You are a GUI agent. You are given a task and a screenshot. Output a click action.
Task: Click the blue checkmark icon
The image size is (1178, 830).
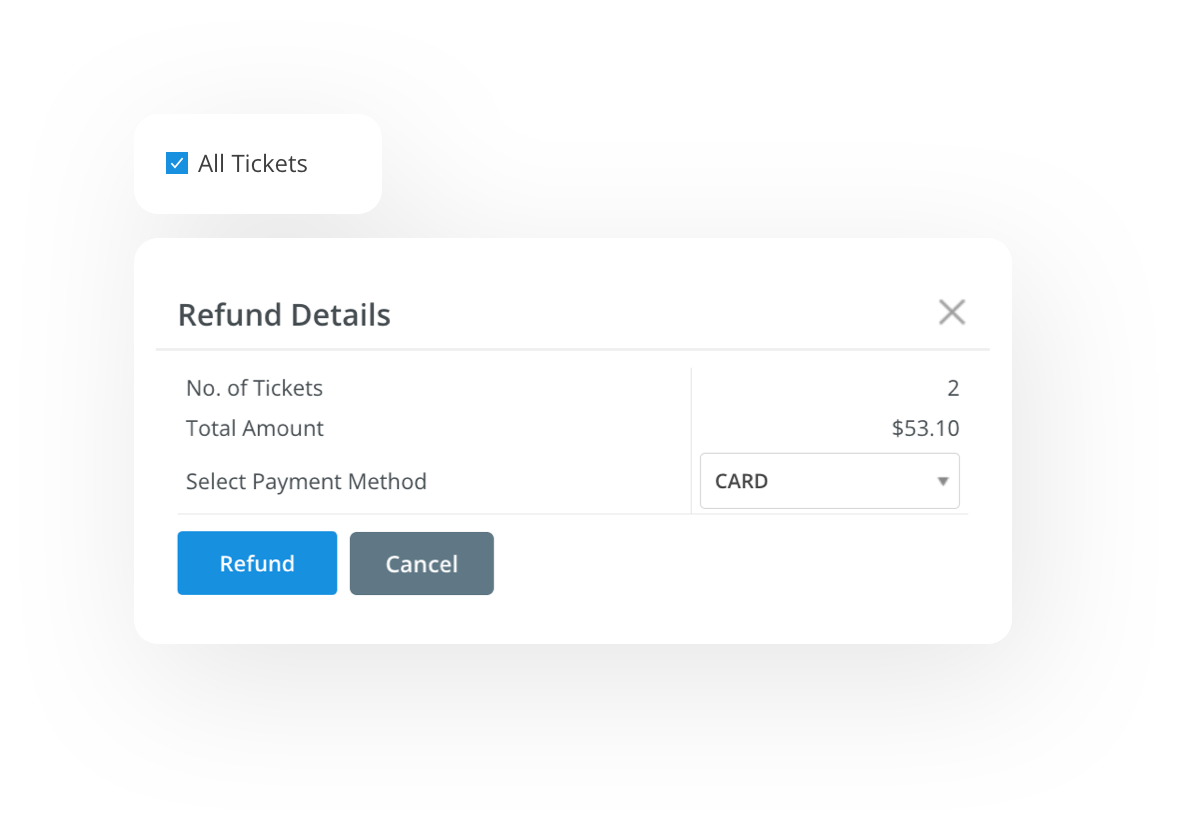pos(177,163)
